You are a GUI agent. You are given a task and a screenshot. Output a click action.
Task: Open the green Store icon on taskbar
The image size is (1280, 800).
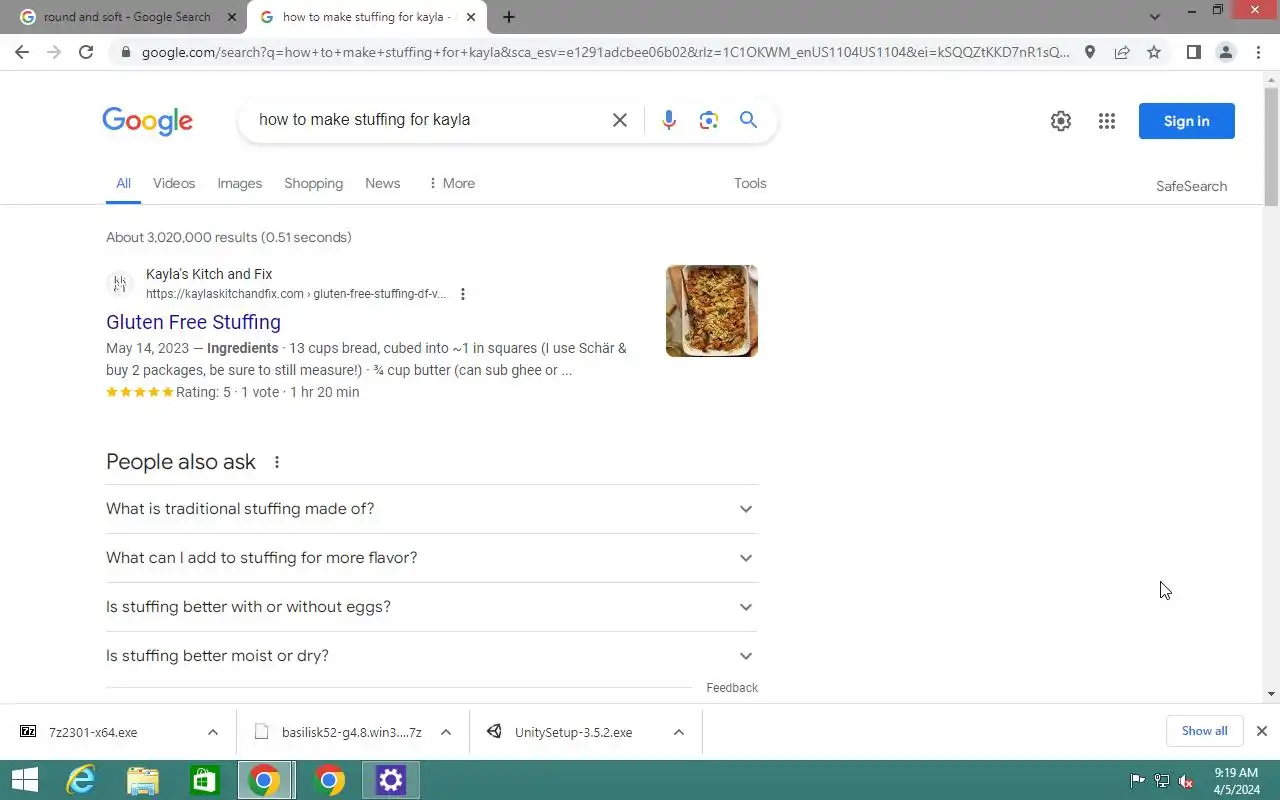click(x=205, y=780)
